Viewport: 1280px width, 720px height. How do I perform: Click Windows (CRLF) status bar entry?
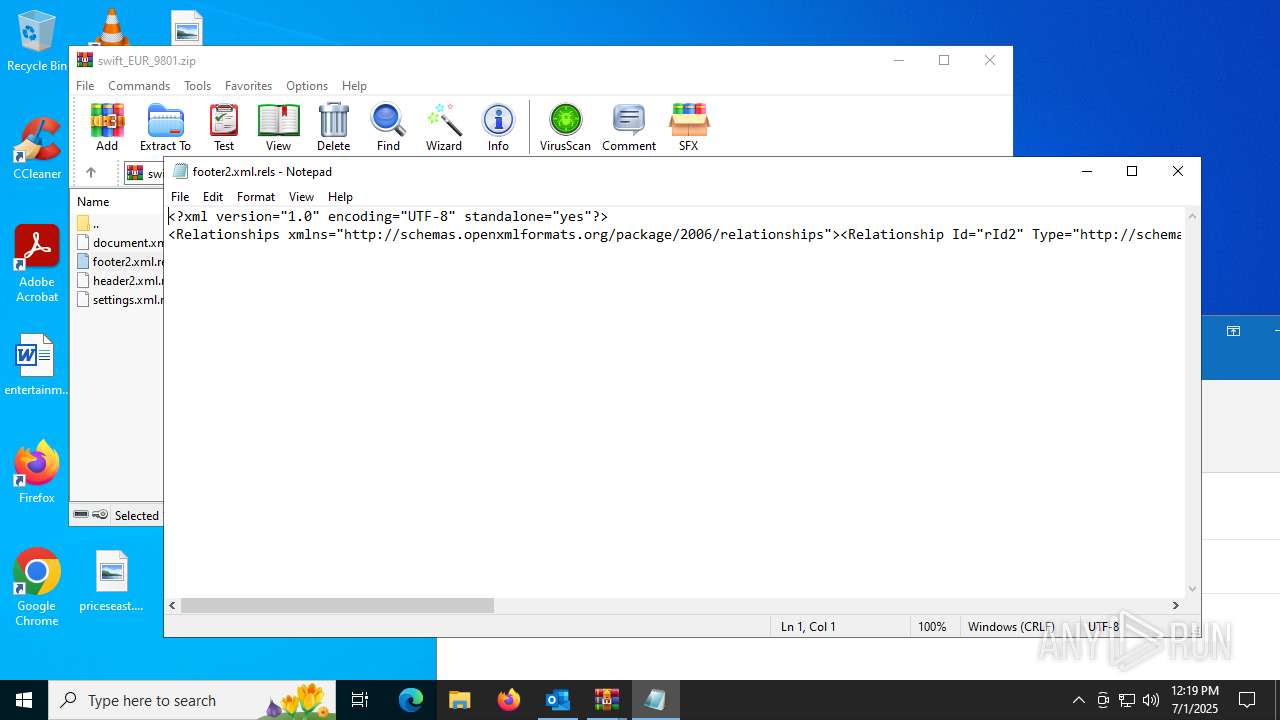(1011, 627)
